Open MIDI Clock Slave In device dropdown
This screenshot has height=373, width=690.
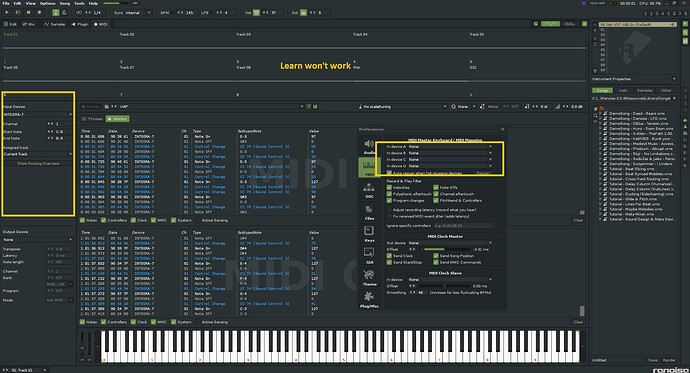coord(450,280)
